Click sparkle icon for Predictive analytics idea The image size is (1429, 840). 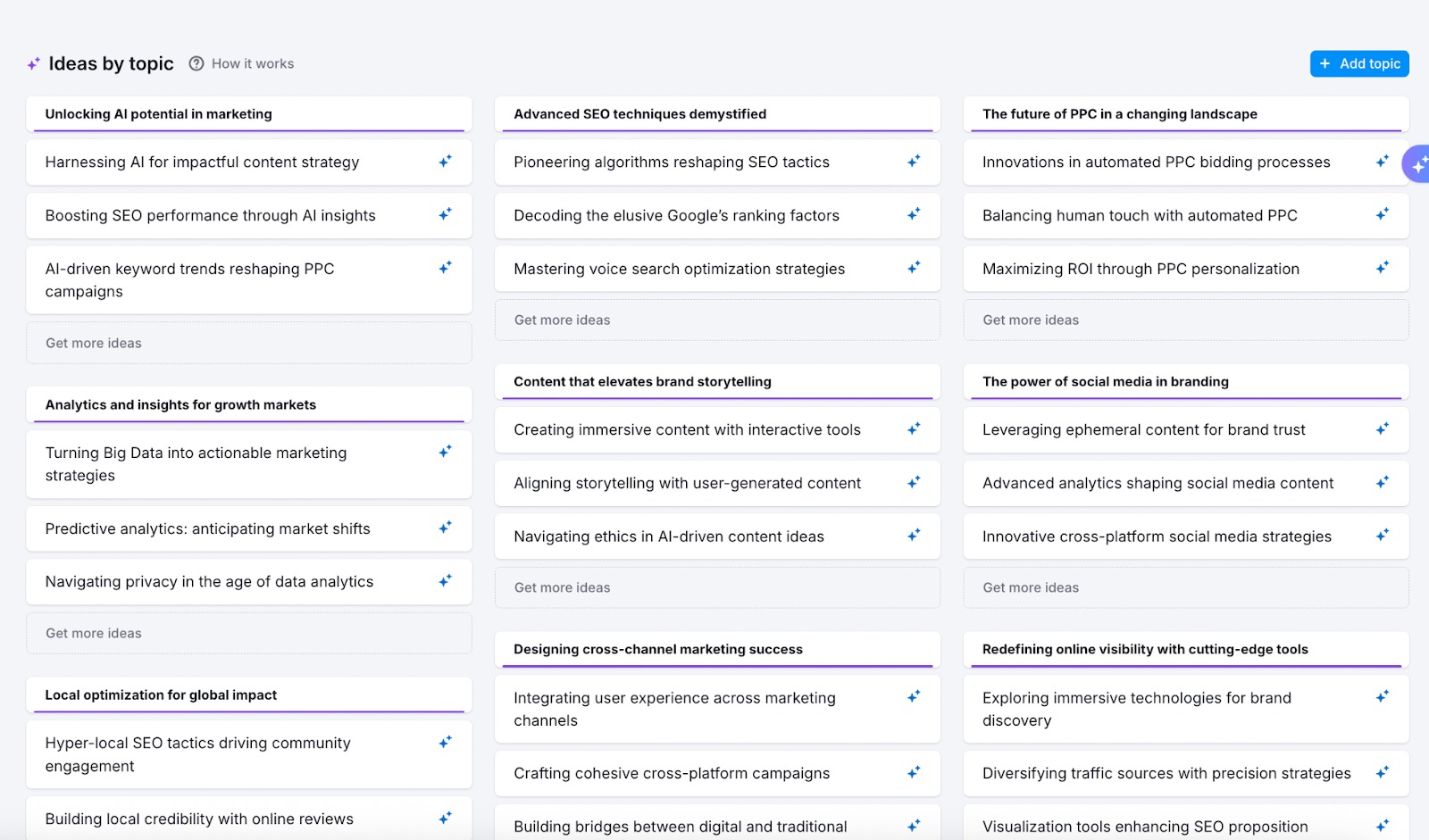445,528
